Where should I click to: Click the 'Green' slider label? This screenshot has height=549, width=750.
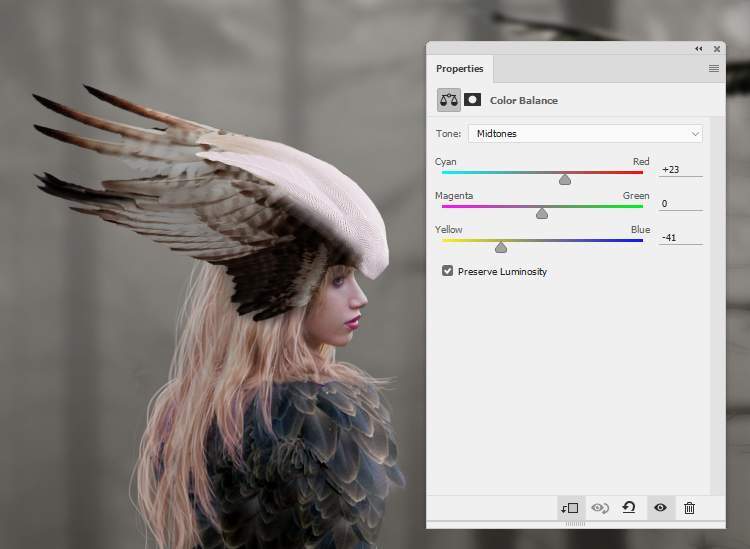tap(636, 196)
